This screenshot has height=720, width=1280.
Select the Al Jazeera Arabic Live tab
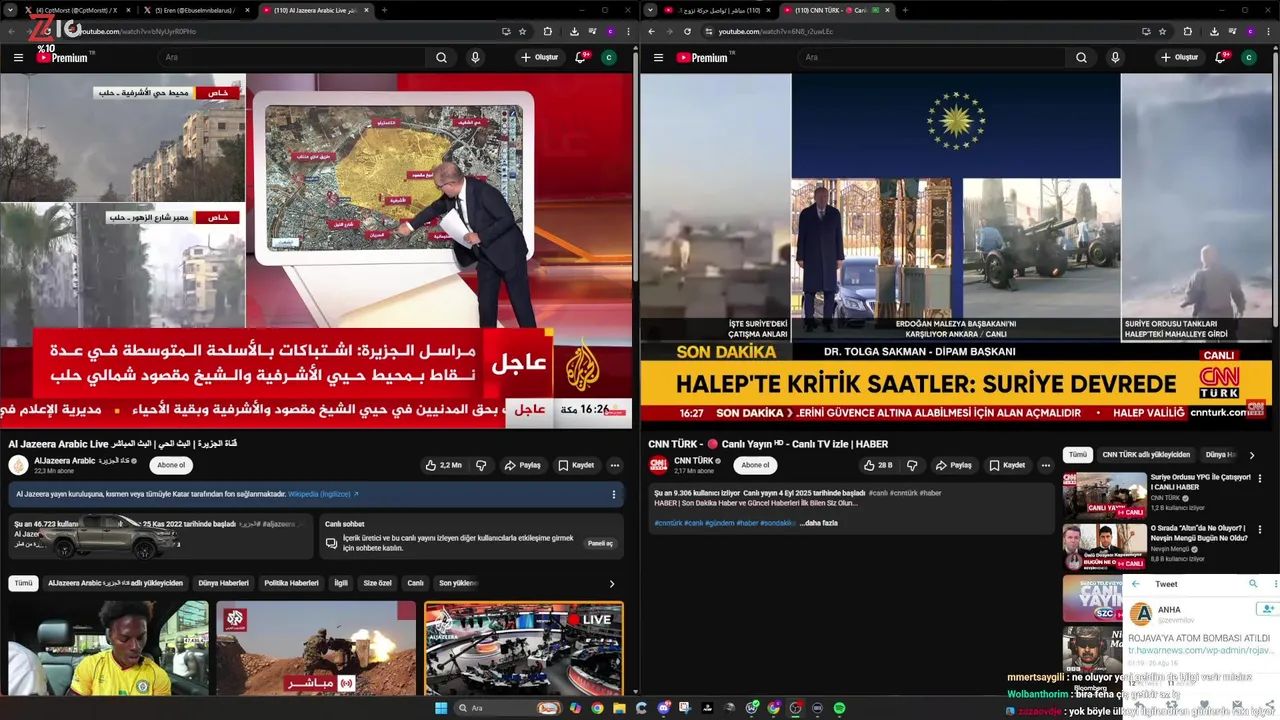(315, 10)
